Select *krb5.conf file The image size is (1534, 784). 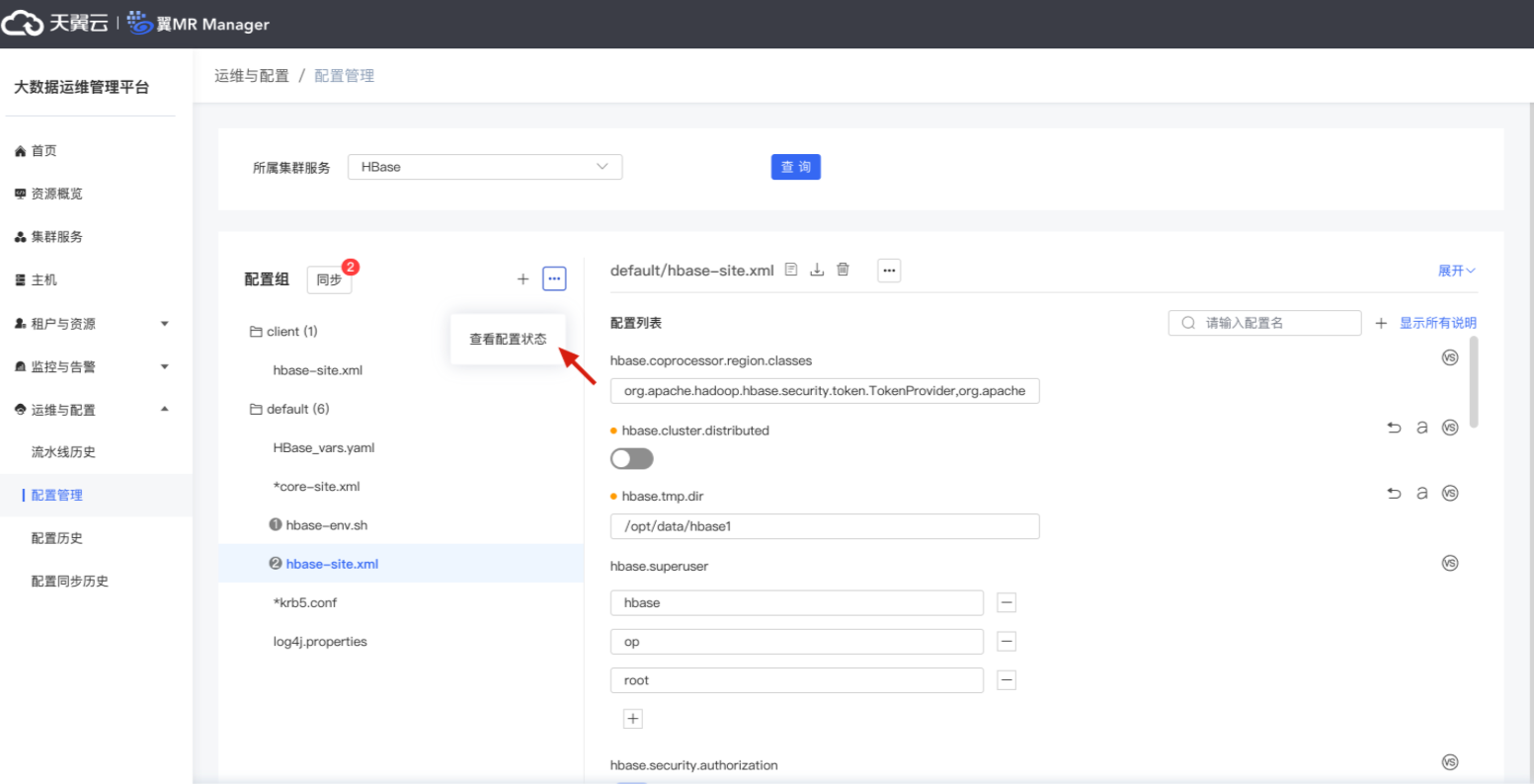[x=305, y=602]
